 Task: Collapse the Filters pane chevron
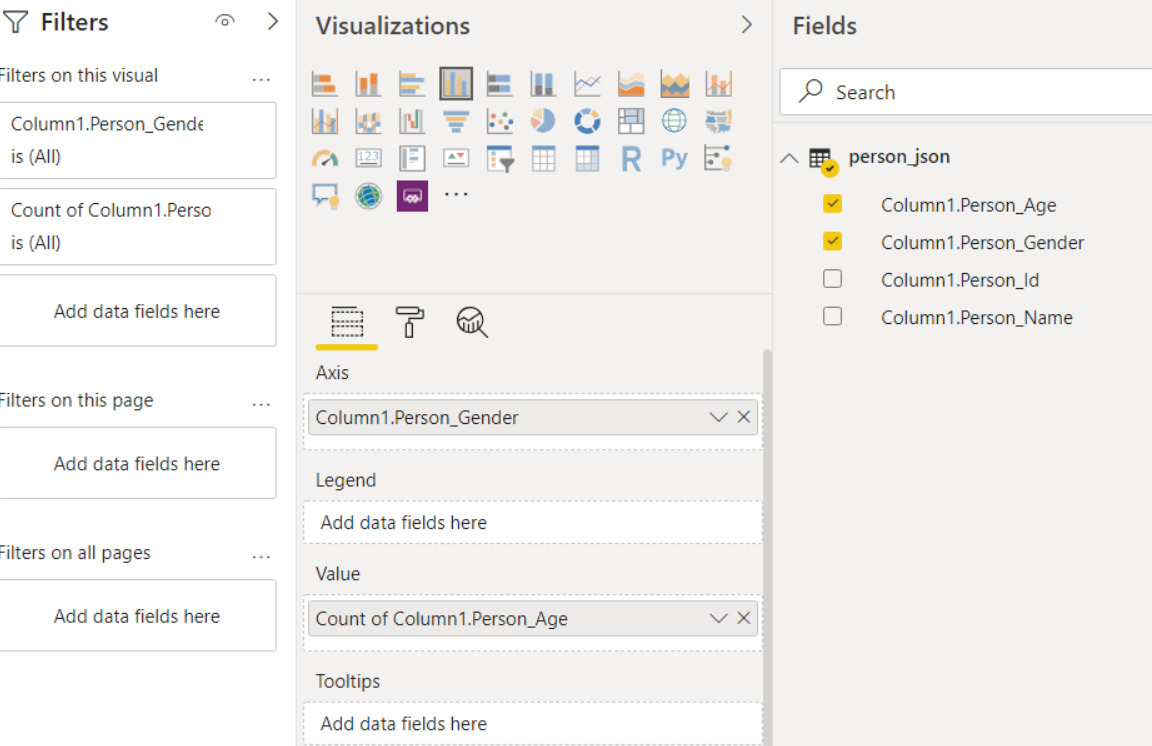(x=273, y=21)
